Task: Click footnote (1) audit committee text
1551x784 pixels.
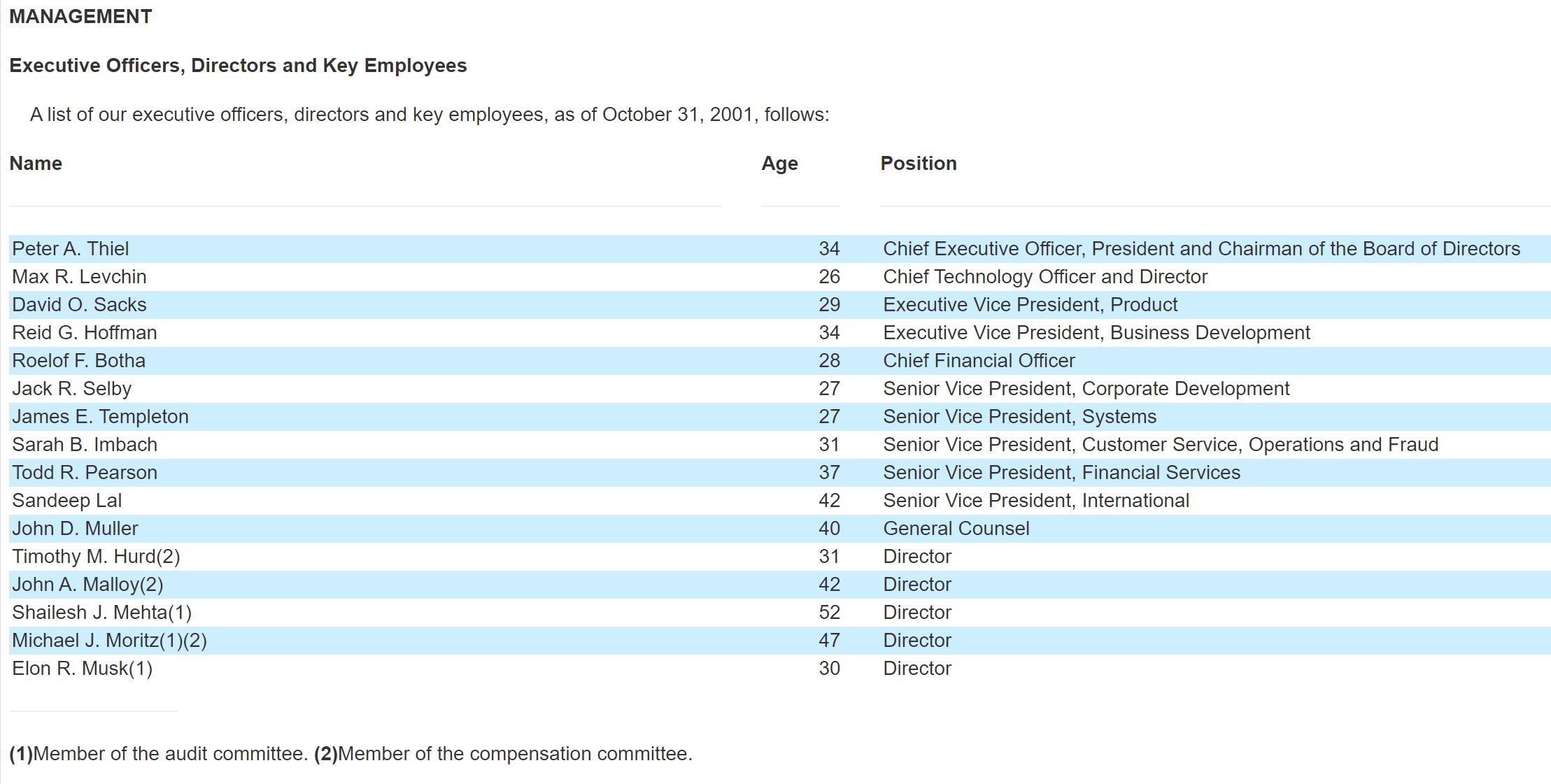Action: click(159, 754)
